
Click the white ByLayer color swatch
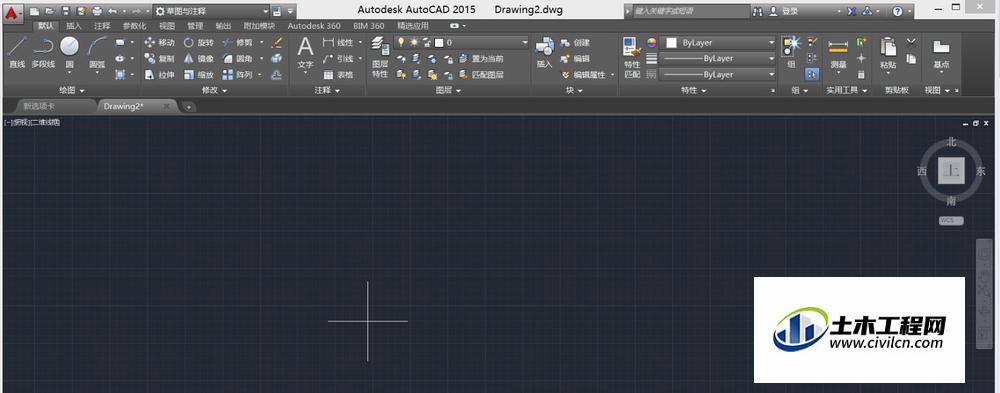(672, 43)
